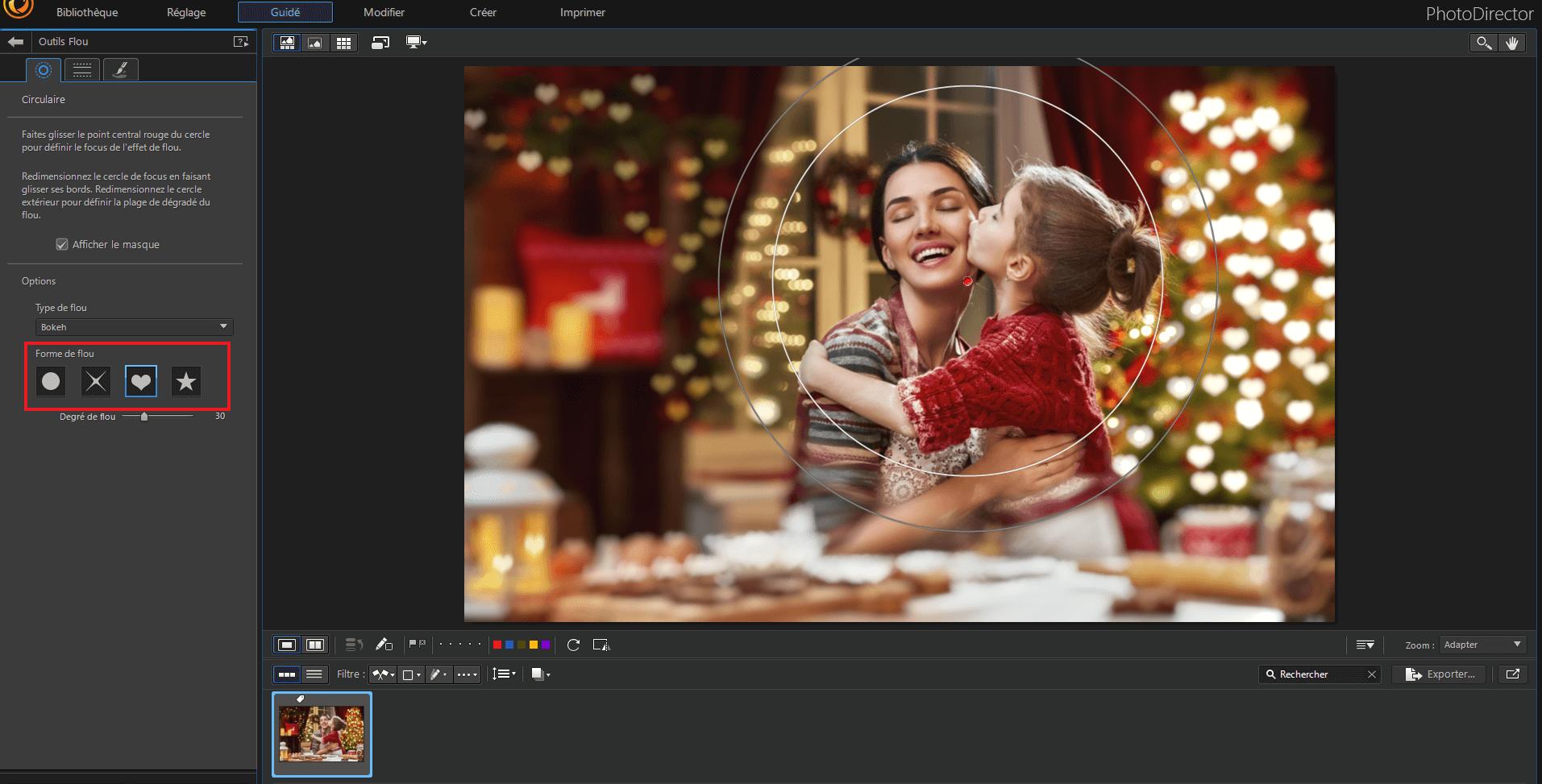1542x784 pixels.
Task: Choose the heart blur shape
Action: [x=141, y=381]
